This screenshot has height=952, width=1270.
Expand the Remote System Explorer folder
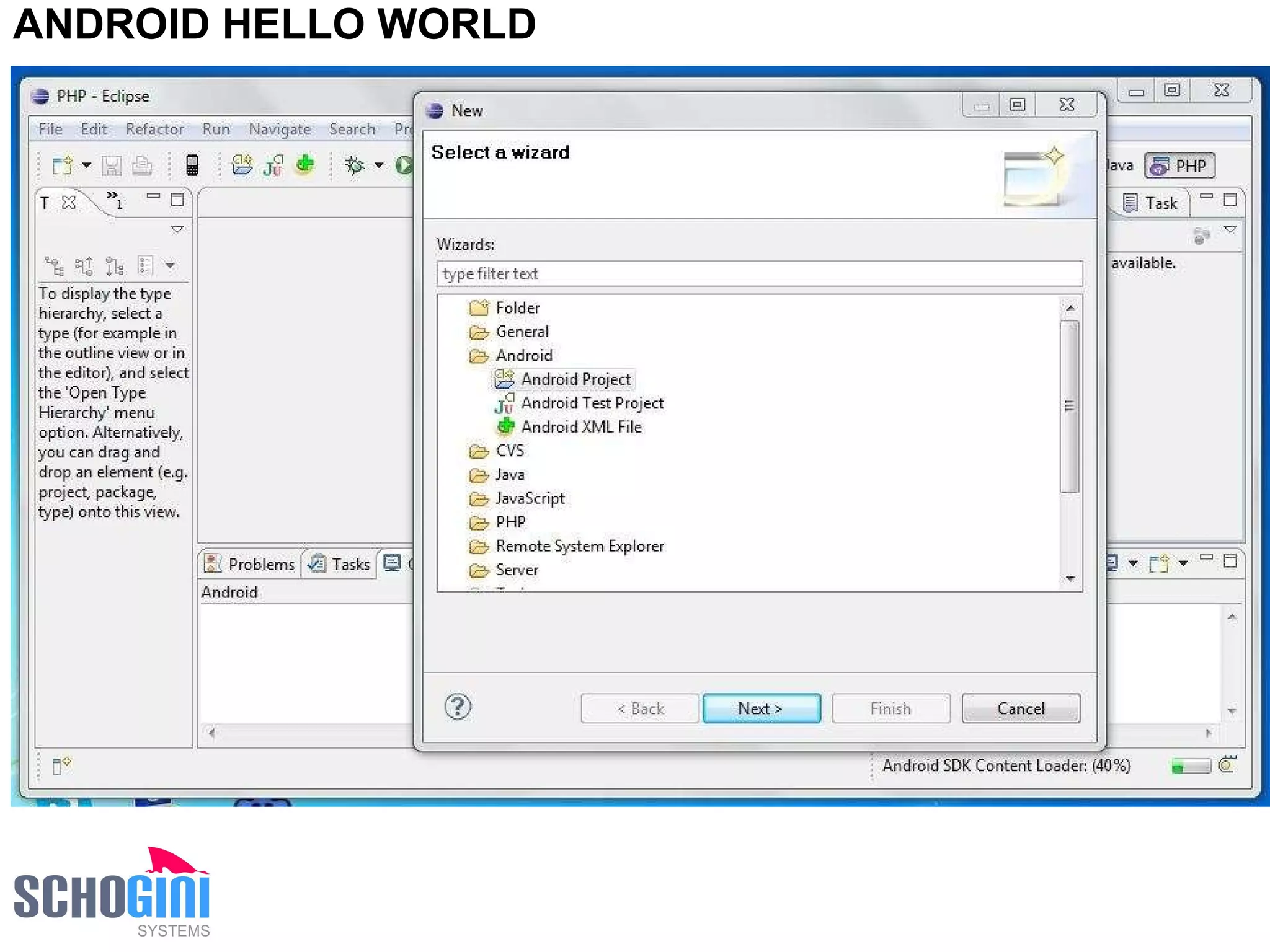(567, 546)
